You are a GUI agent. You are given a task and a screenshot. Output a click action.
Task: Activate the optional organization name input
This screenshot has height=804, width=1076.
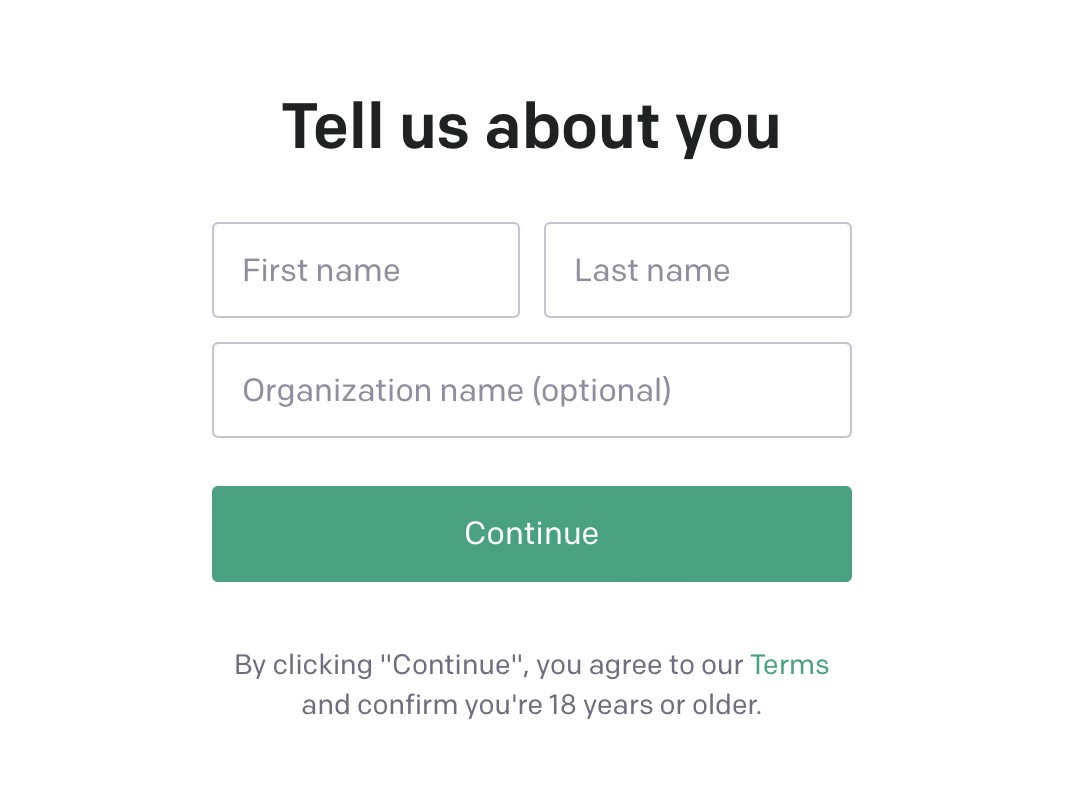pyautogui.click(x=531, y=390)
